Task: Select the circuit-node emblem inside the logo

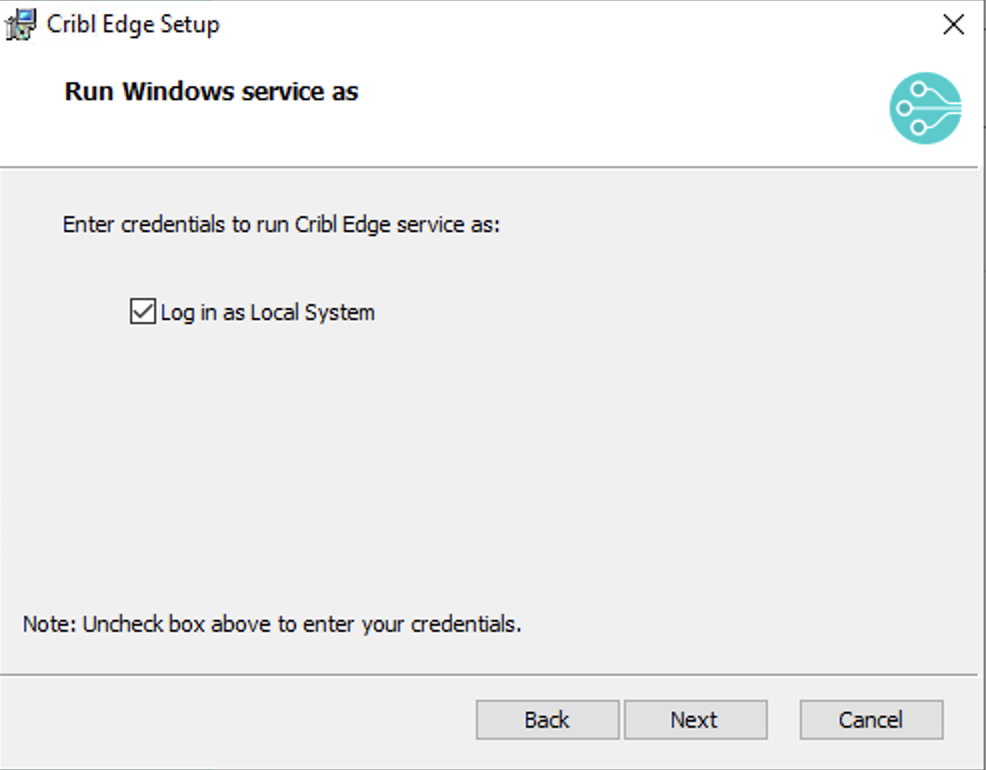Action: pyautogui.click(x=924, y=108)
